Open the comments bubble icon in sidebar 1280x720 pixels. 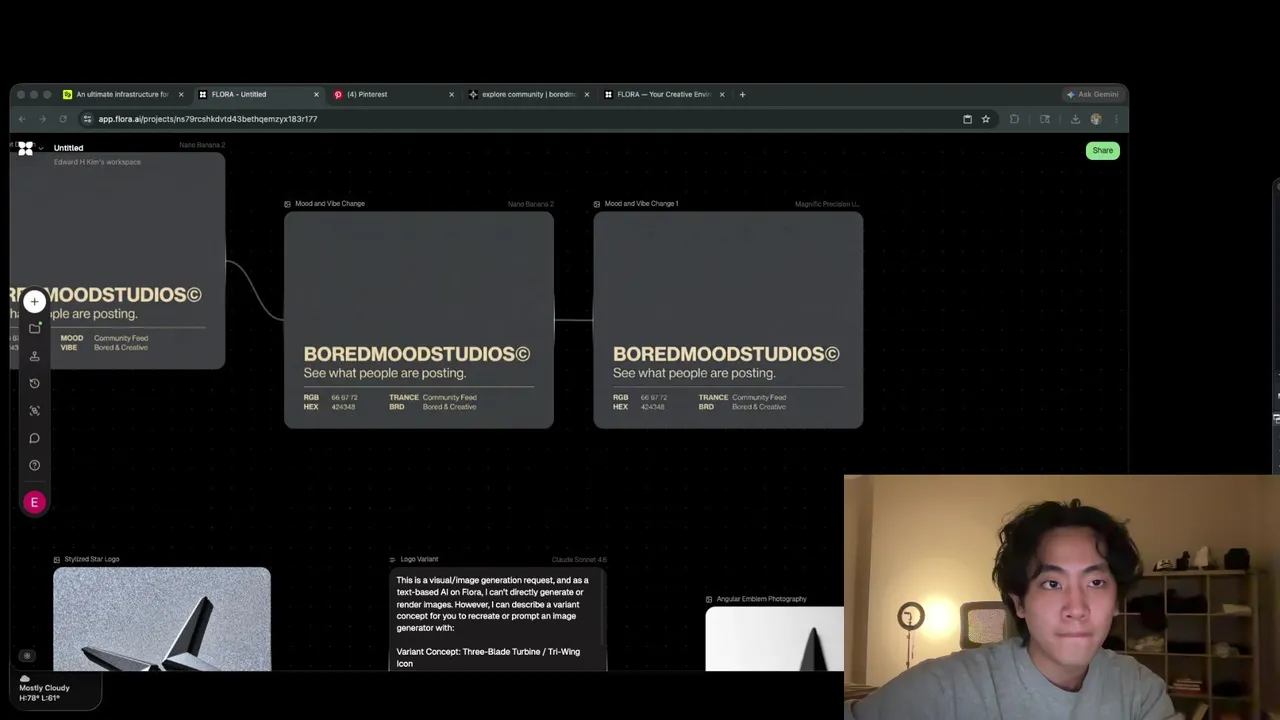point(34,438)
